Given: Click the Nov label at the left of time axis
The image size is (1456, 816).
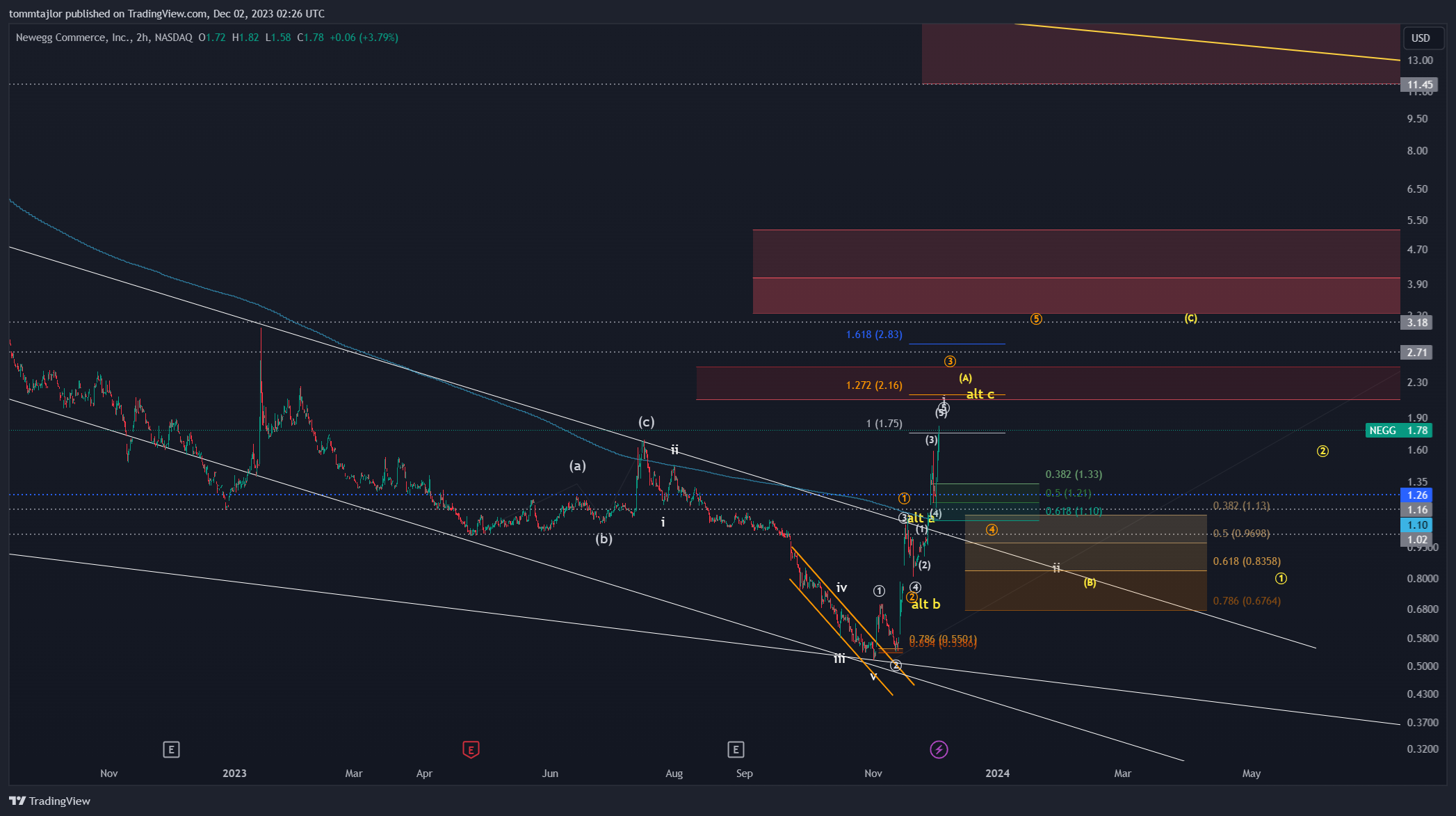Looking at the screenshot, I should (109, 774).
